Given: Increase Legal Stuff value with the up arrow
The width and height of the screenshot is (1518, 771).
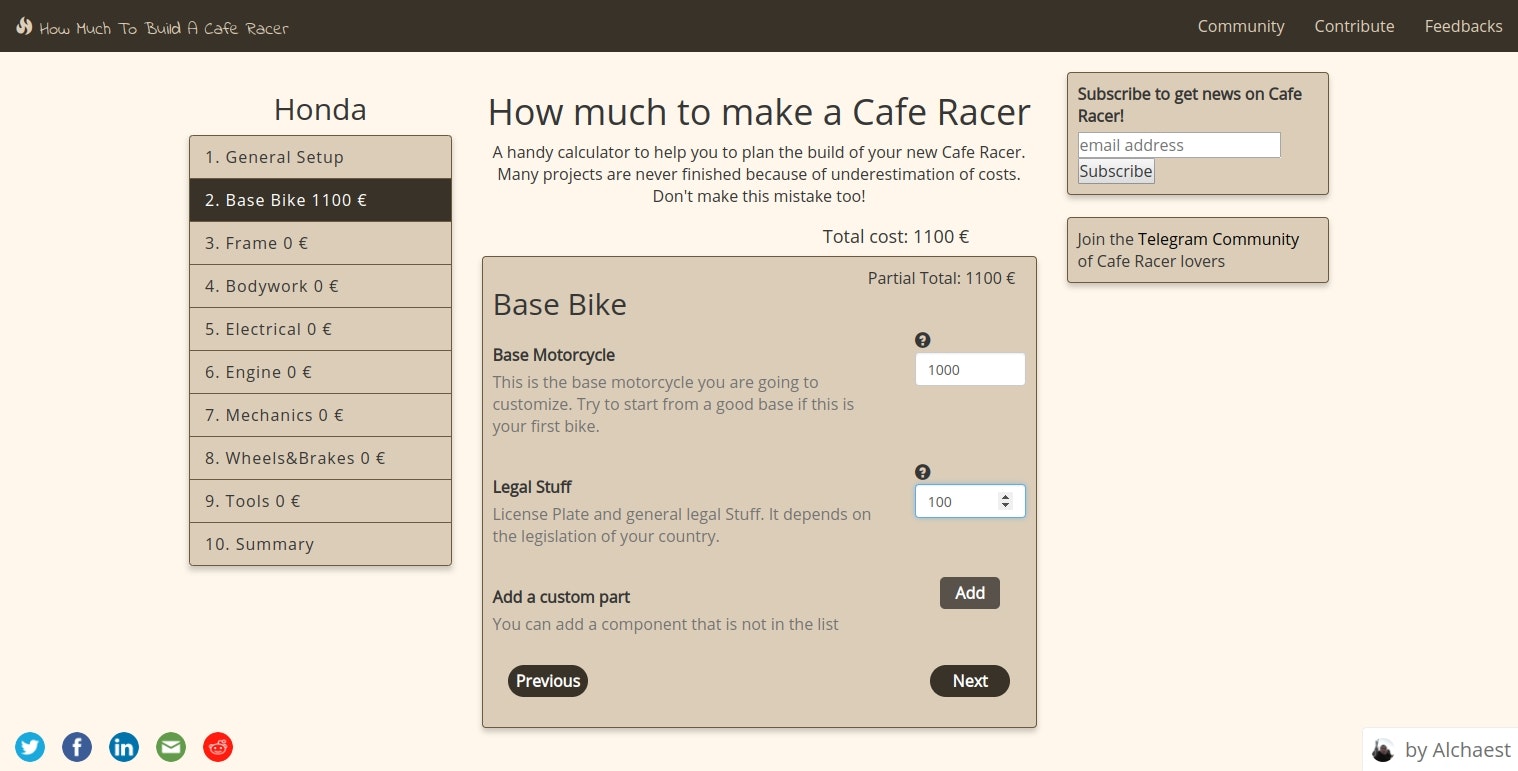Looking at the screenshot, I should pyautogui.click(x=1006, y=496).
